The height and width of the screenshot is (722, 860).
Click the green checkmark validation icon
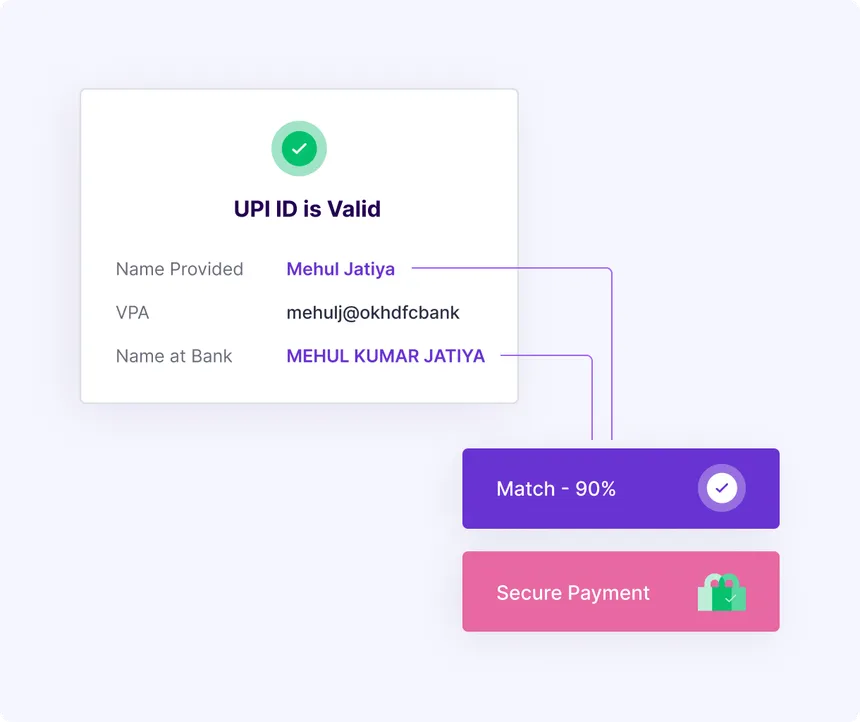(299, 148)
